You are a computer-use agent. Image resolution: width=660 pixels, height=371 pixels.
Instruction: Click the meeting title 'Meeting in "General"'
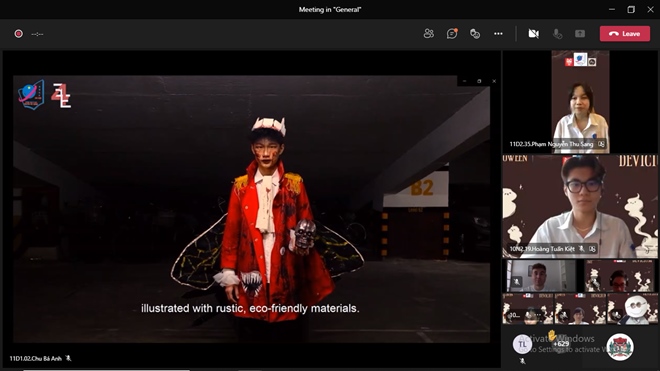[330, 9]
